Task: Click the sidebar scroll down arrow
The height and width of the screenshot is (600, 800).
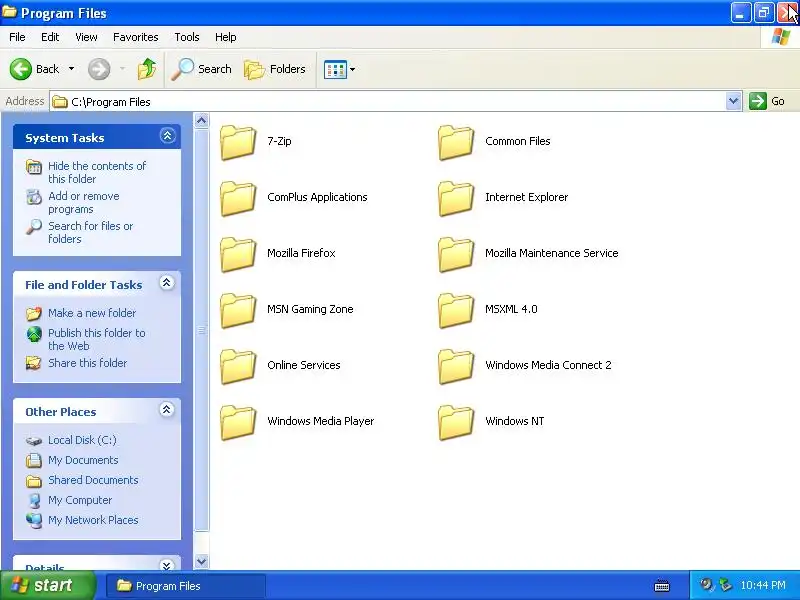Action: click(x=202, y=561)
